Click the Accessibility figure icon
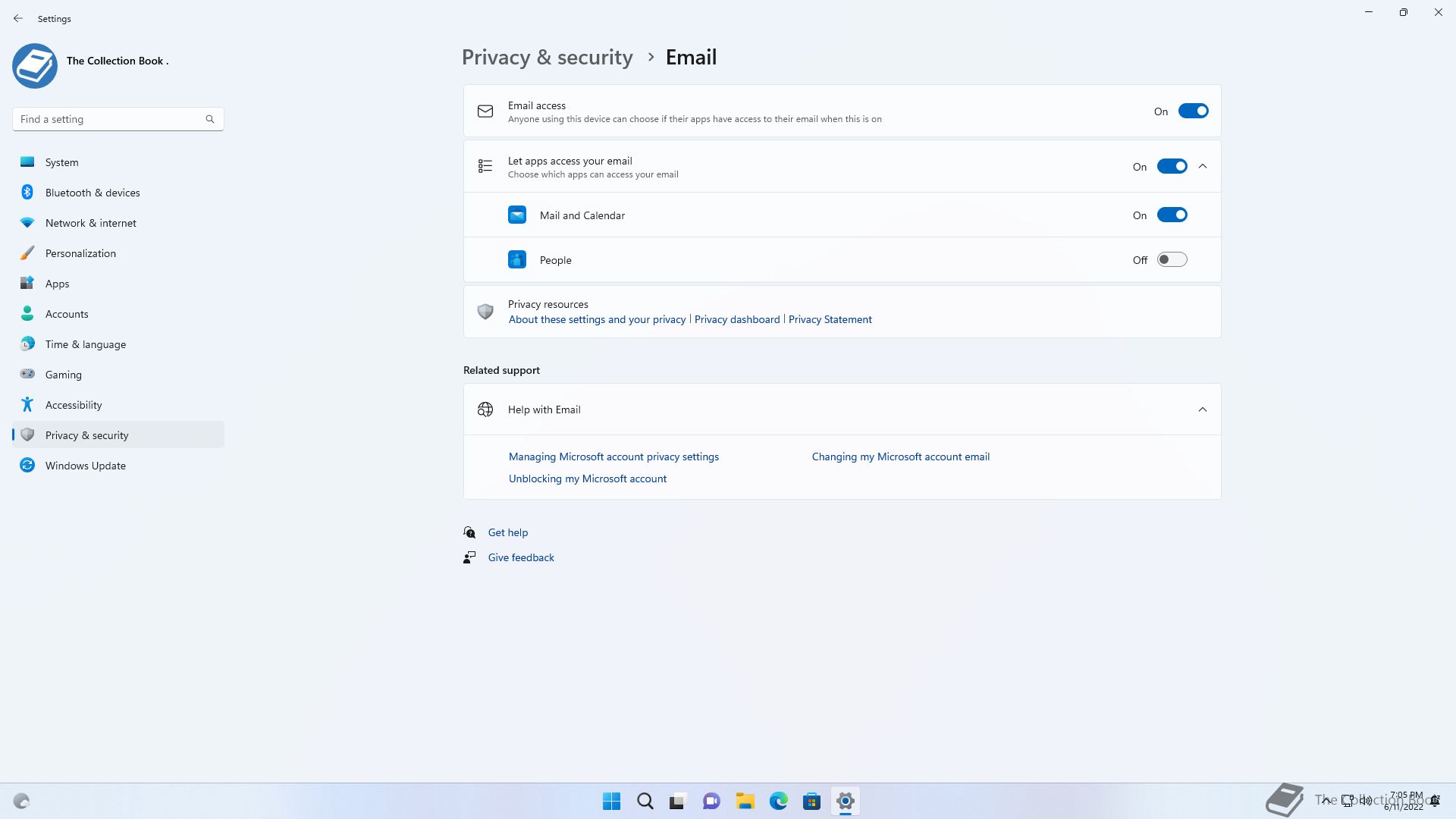The image size is (1456, 819). (x=27, y=404)
